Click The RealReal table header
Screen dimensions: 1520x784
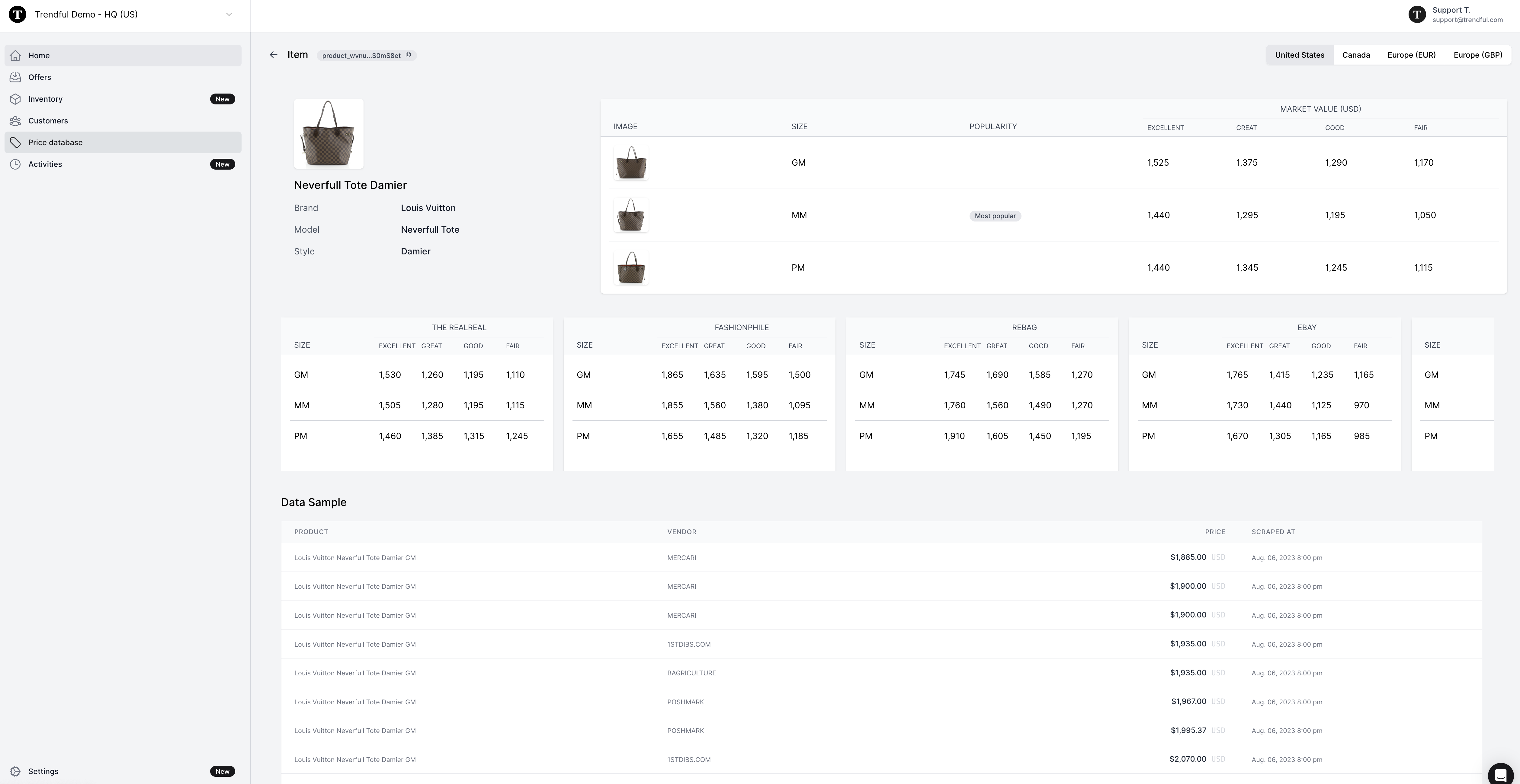click(458, 327)
